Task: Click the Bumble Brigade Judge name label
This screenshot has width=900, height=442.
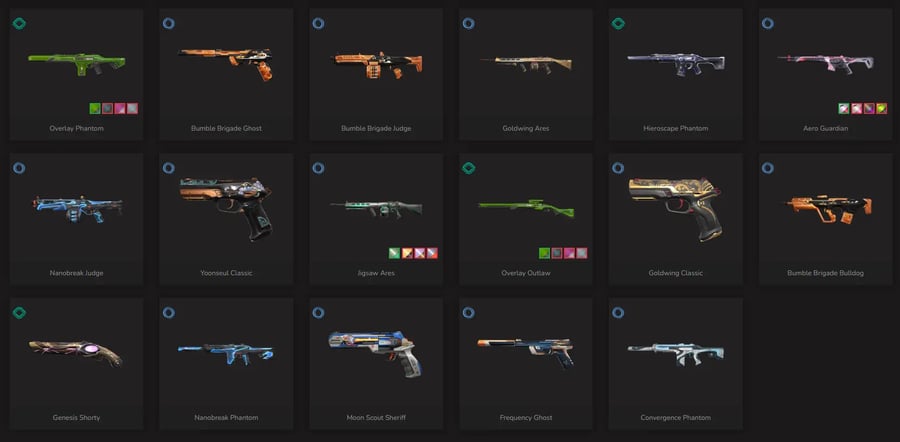Action: (x=376, y=129)
